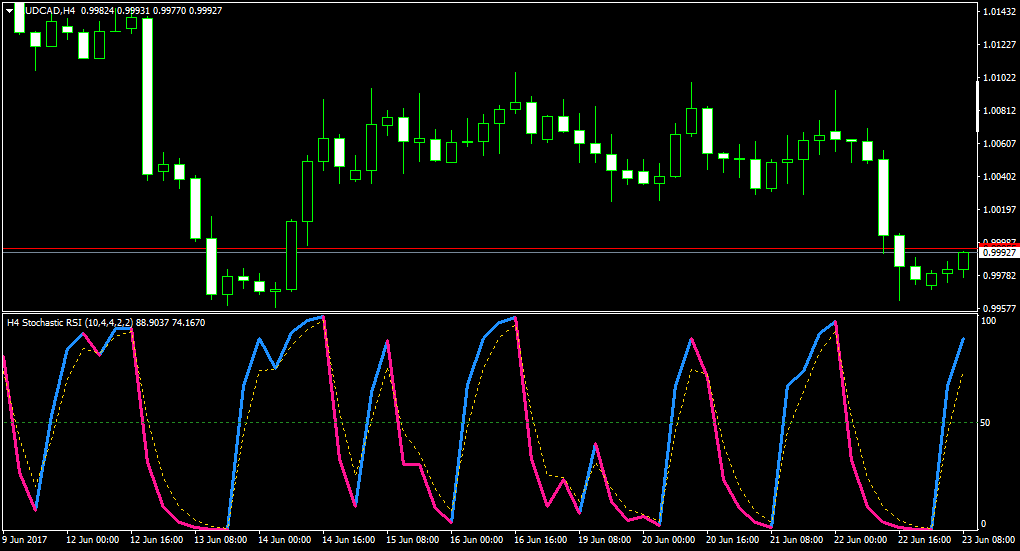The height and width of the screenshot is (551, 1020).
Task: Click the 12 Jun 16:00 time label
Action: click(x=156, y=540)
